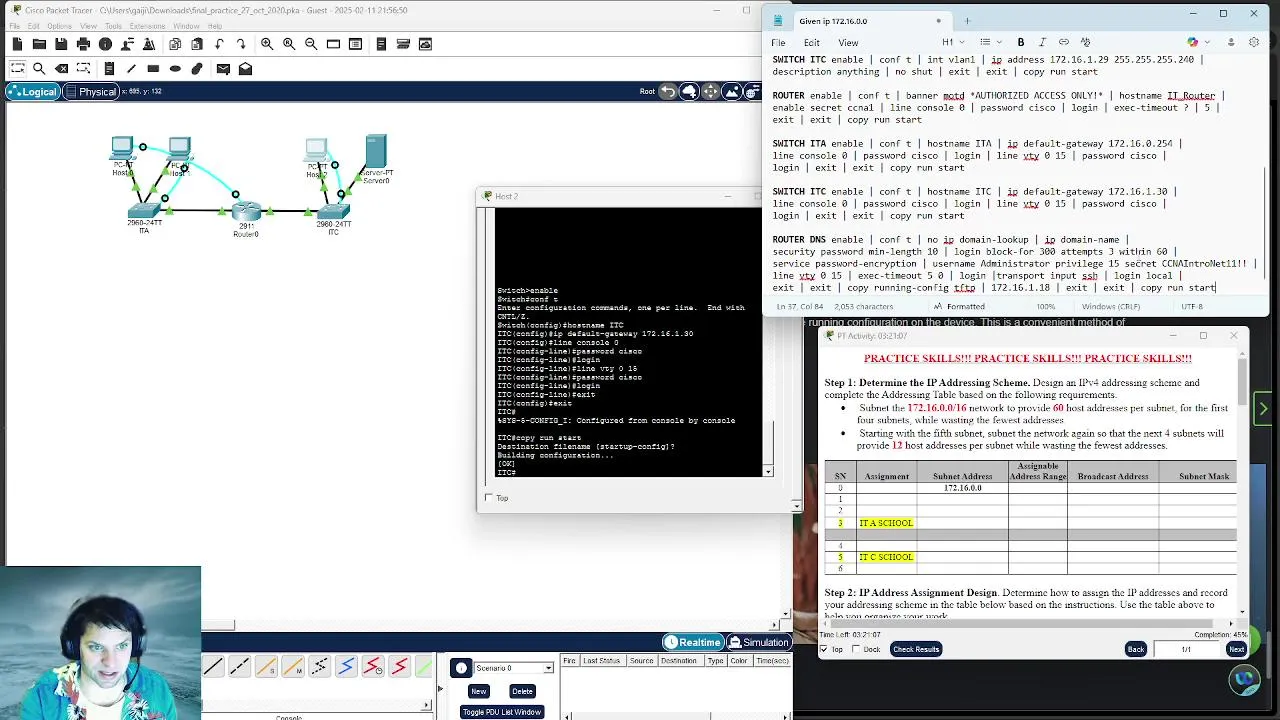
Task: Save the Packet Tracer file
Action: [61, 44]
